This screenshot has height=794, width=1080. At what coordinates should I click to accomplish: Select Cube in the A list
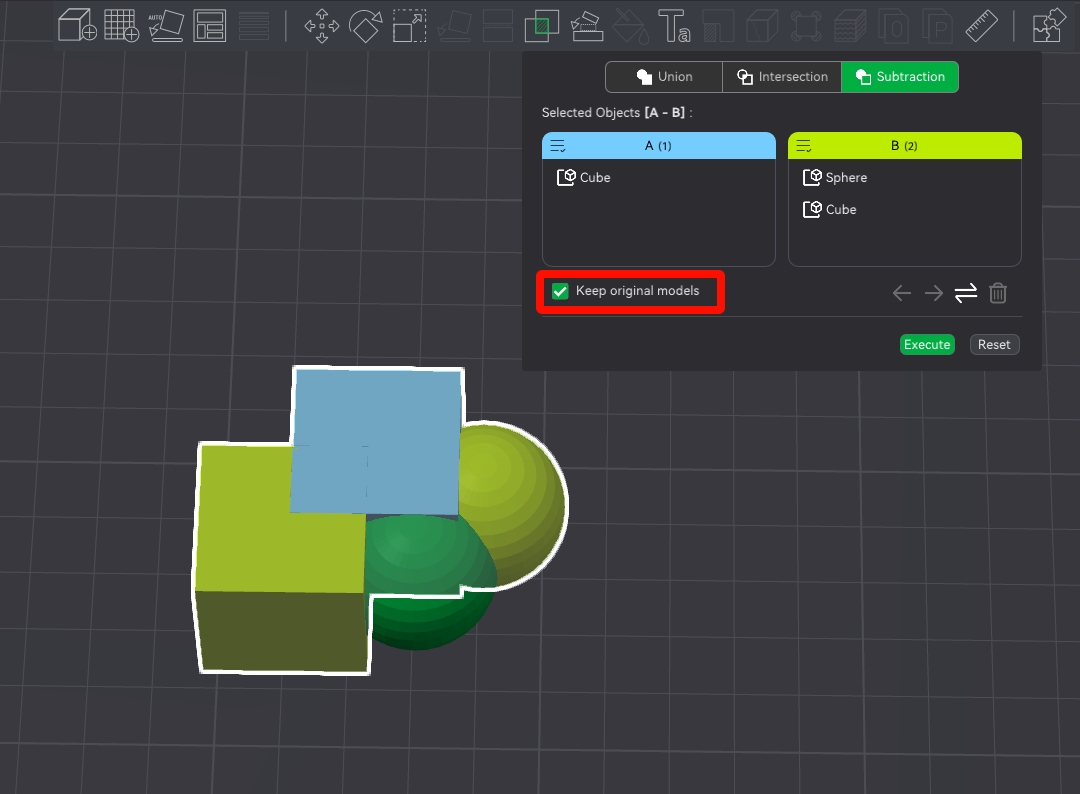click(583, 178)
